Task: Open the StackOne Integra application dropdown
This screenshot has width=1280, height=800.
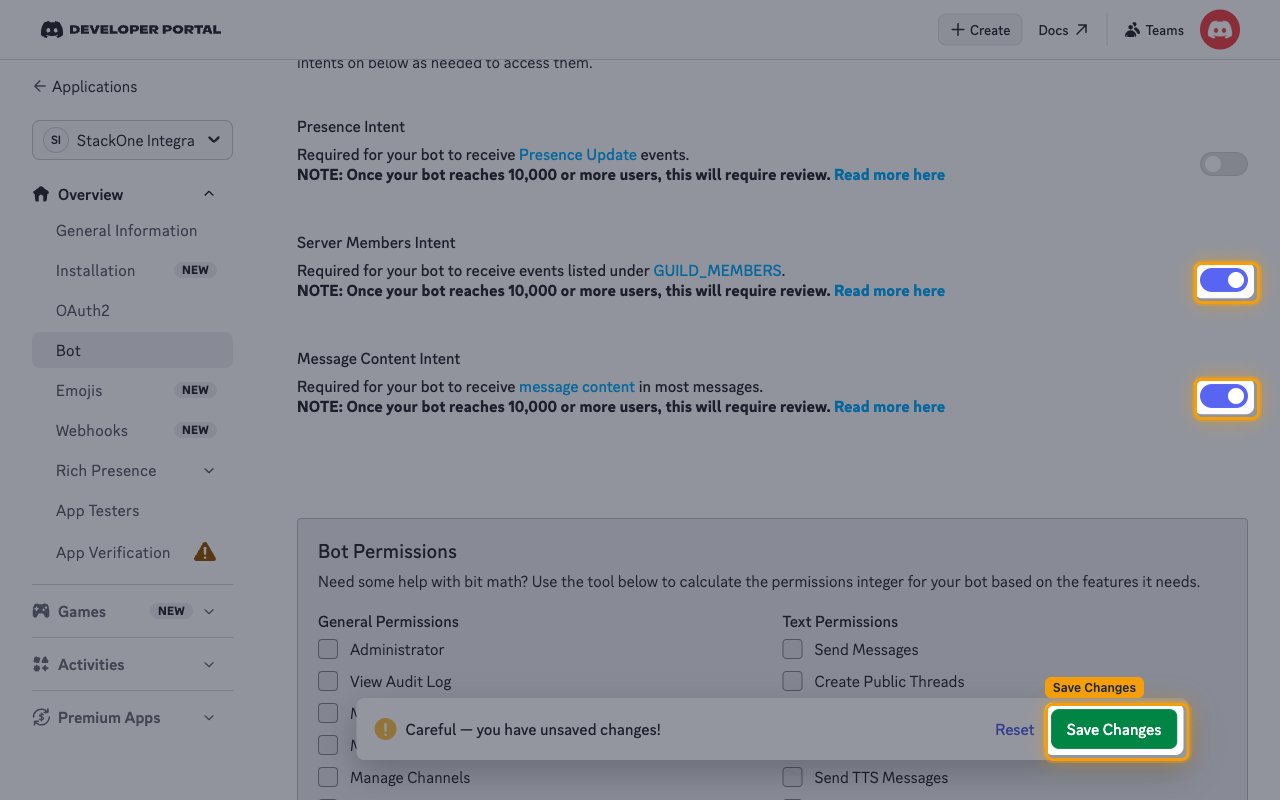Action: tap(132, 140)
